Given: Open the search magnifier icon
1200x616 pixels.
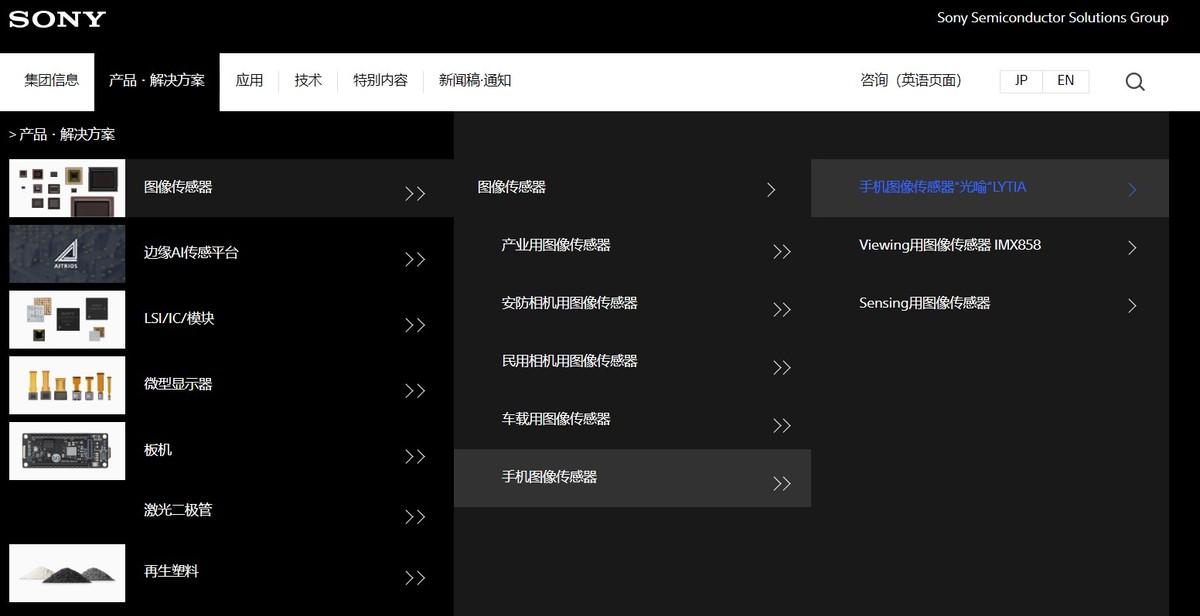Looking at the screenshot, I should [1135, 82].
